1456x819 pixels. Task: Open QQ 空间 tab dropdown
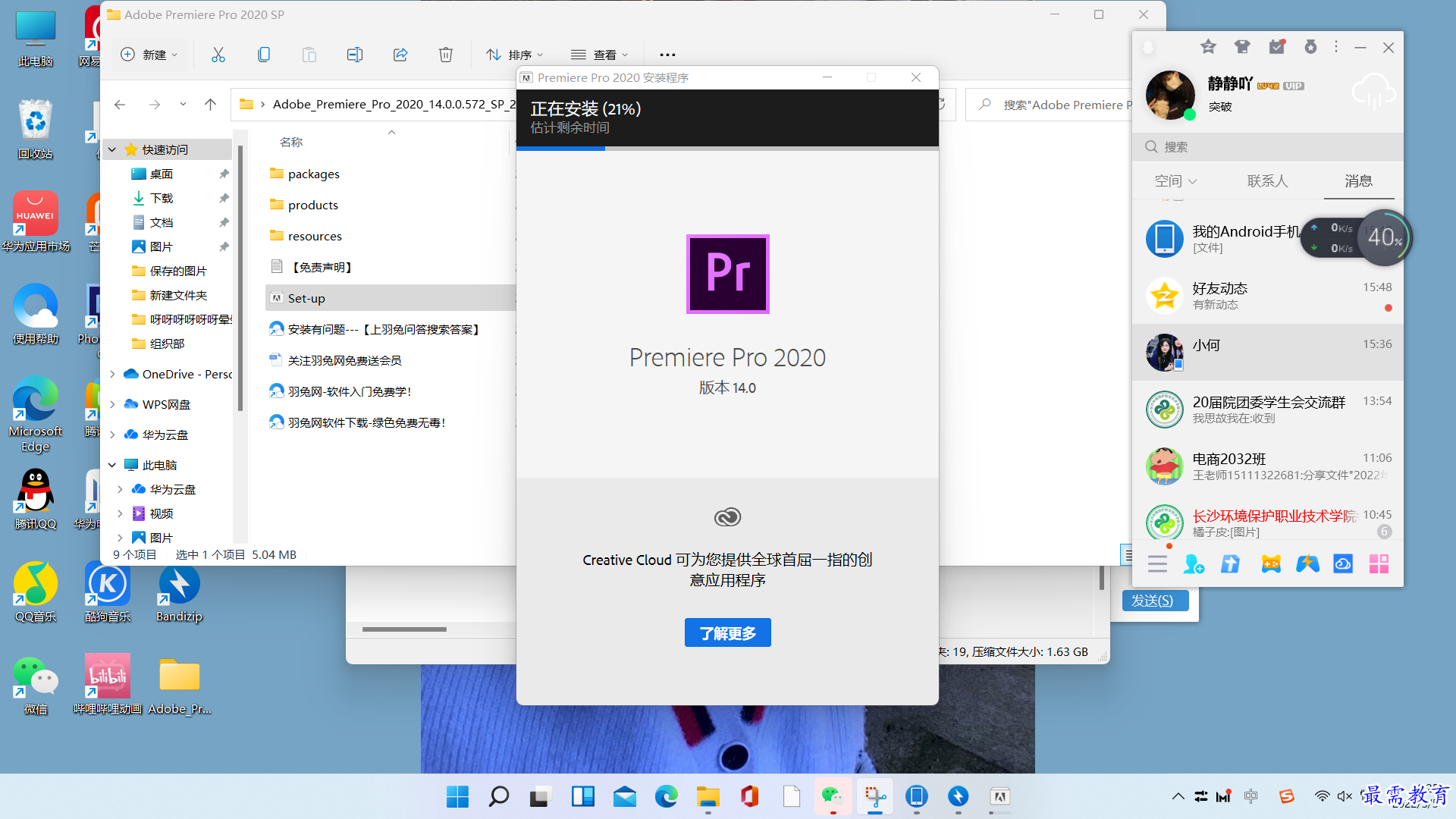(1175, 181)
